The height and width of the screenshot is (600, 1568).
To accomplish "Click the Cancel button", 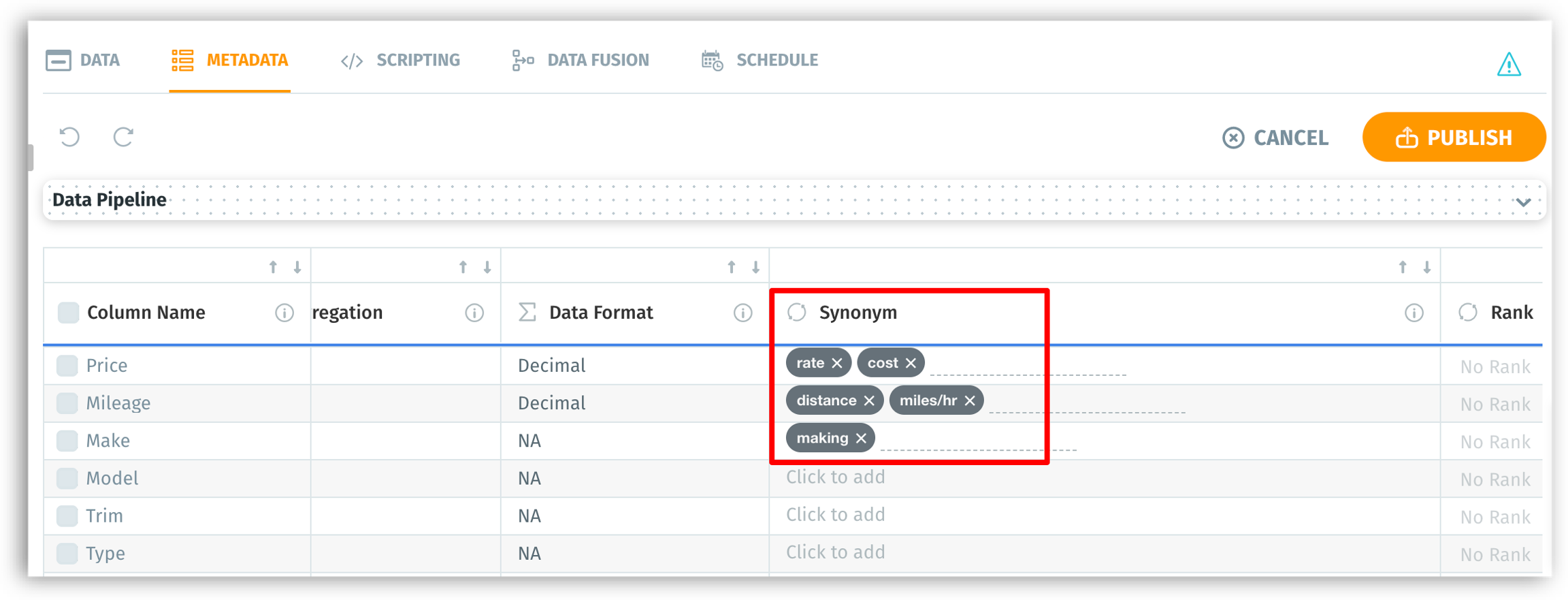I will [1275, 138].
